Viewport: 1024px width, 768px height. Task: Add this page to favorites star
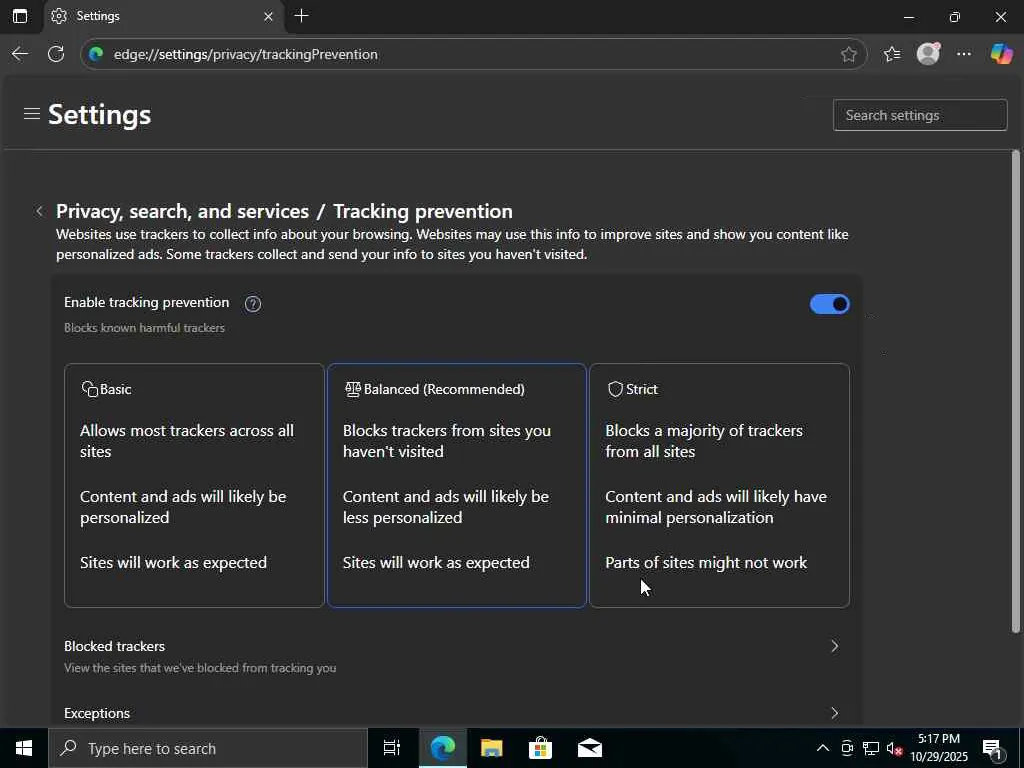click(848, 54)
